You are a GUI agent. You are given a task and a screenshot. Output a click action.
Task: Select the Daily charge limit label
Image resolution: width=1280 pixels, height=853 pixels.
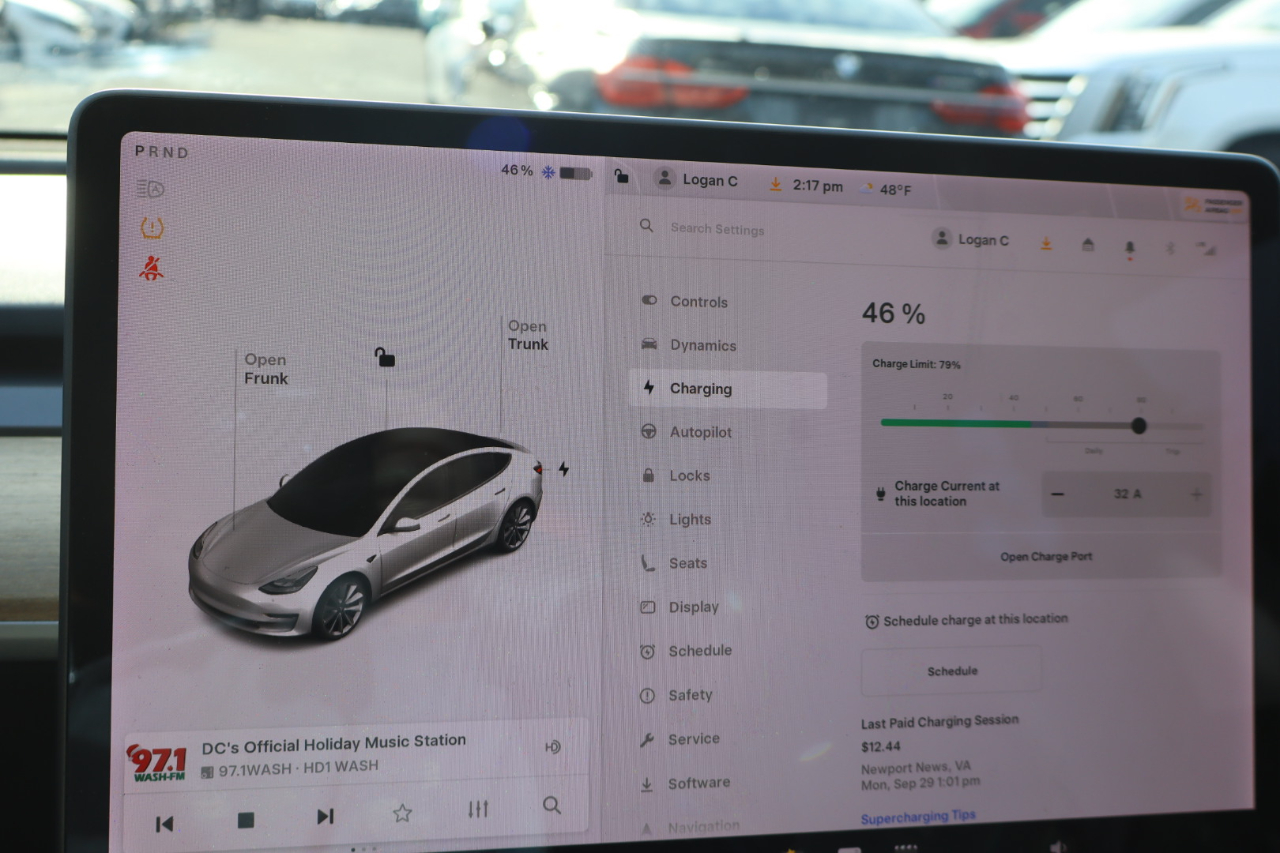[x=1096, y=452]
